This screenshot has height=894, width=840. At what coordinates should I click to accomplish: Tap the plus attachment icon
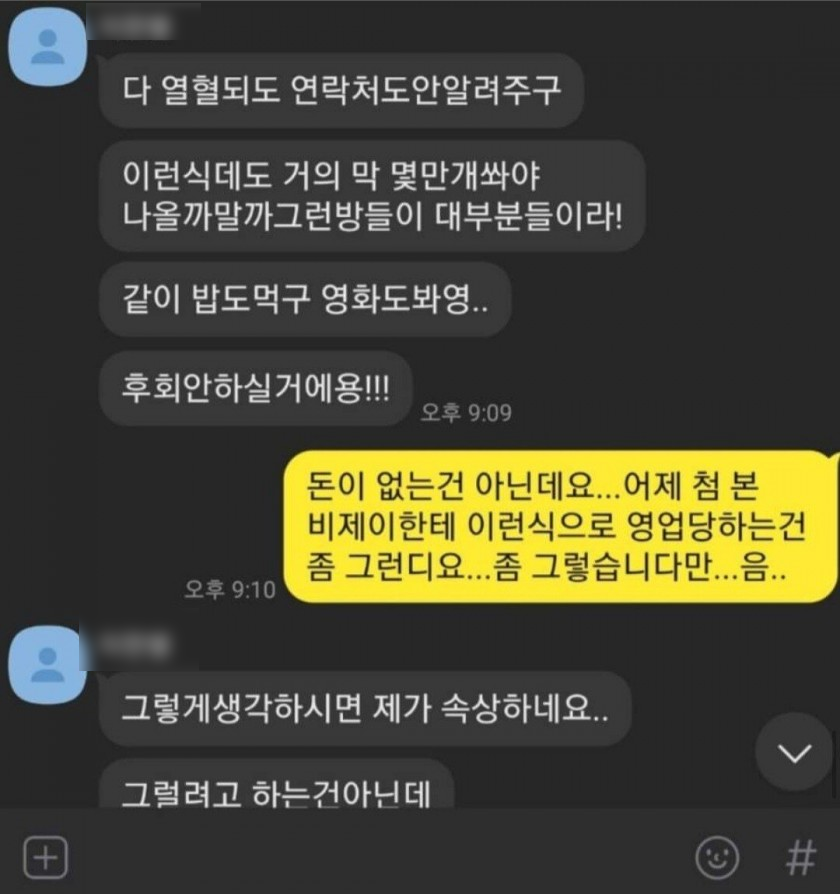click(46, 857)
